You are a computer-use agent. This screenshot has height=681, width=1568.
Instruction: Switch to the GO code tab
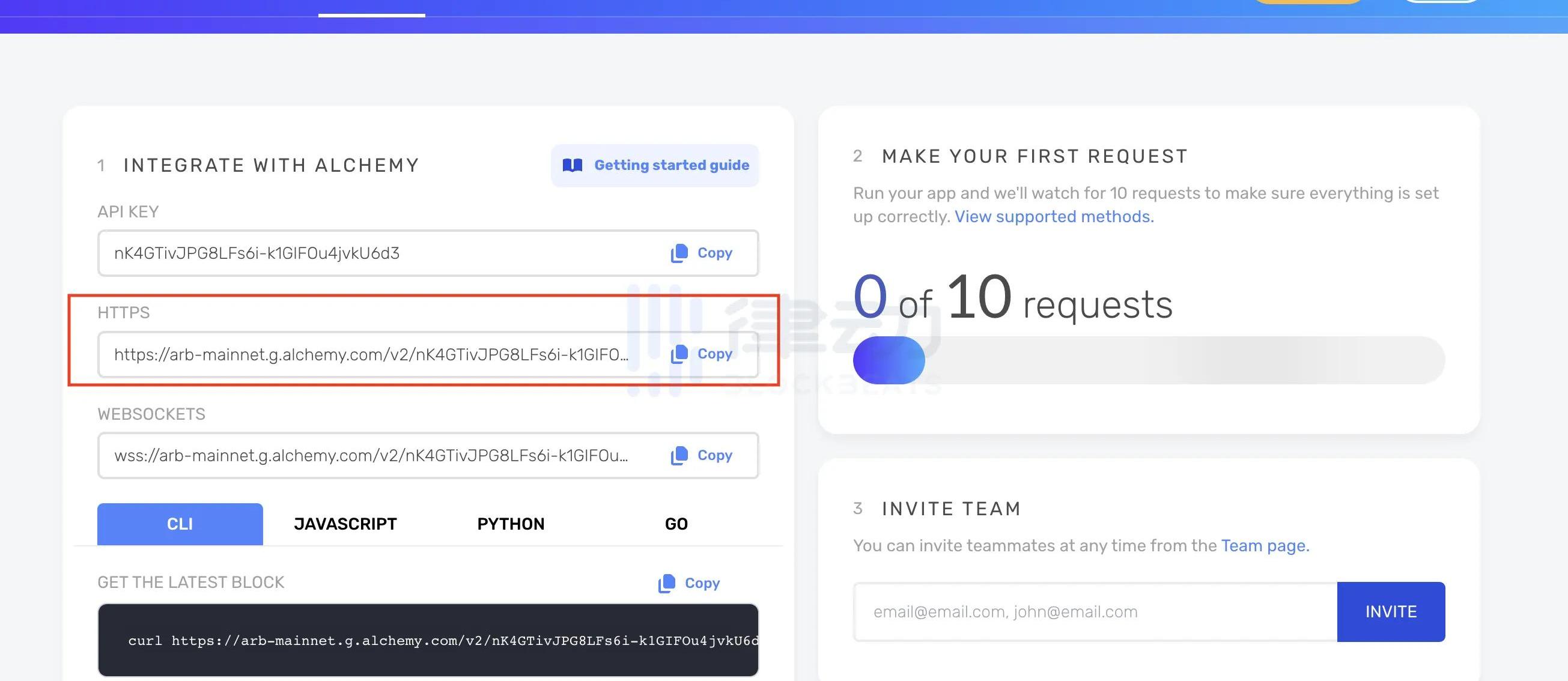pos(676,524)
